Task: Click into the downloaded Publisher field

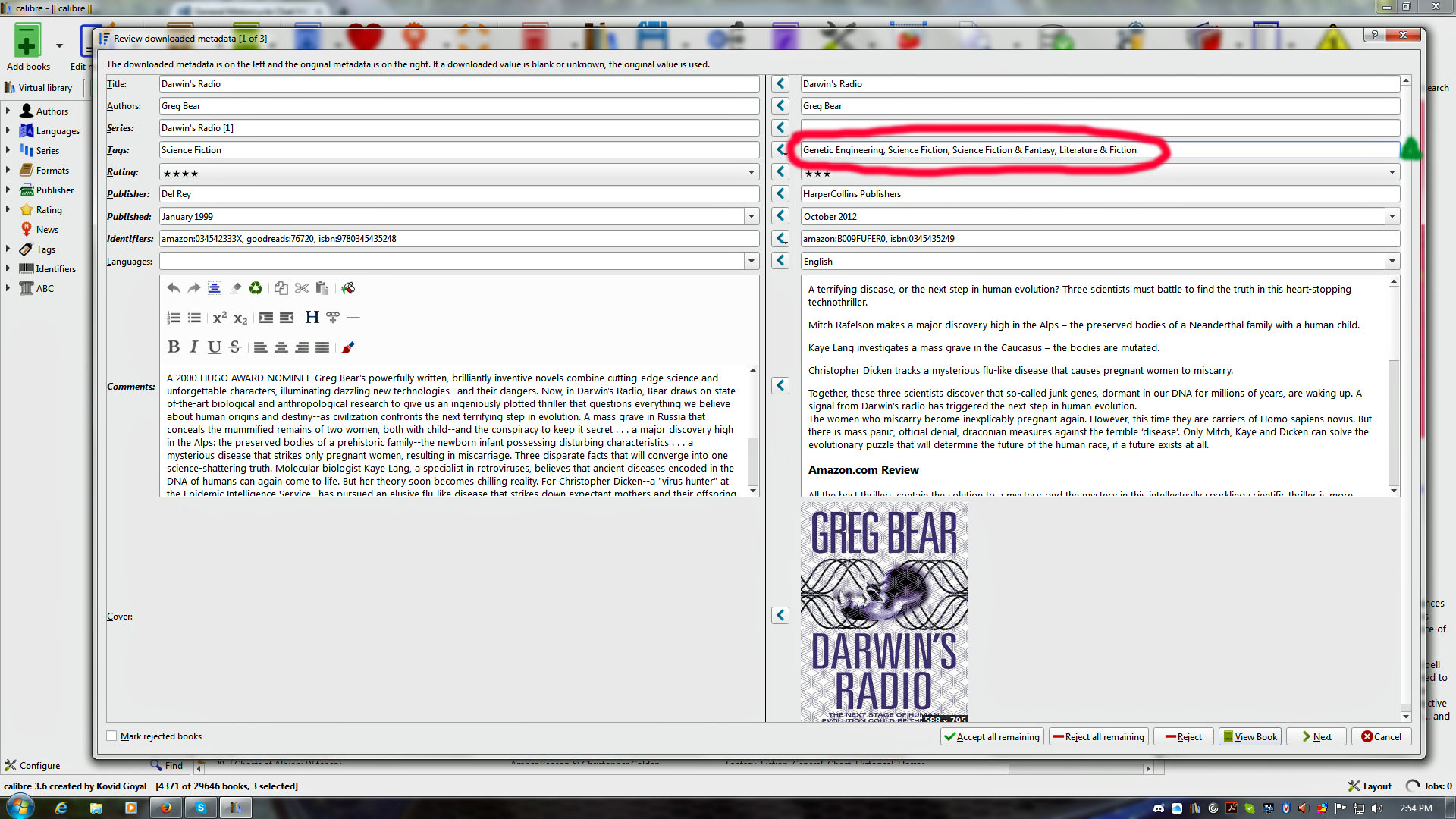Action: pyautogui.click(x=458, y=194)
